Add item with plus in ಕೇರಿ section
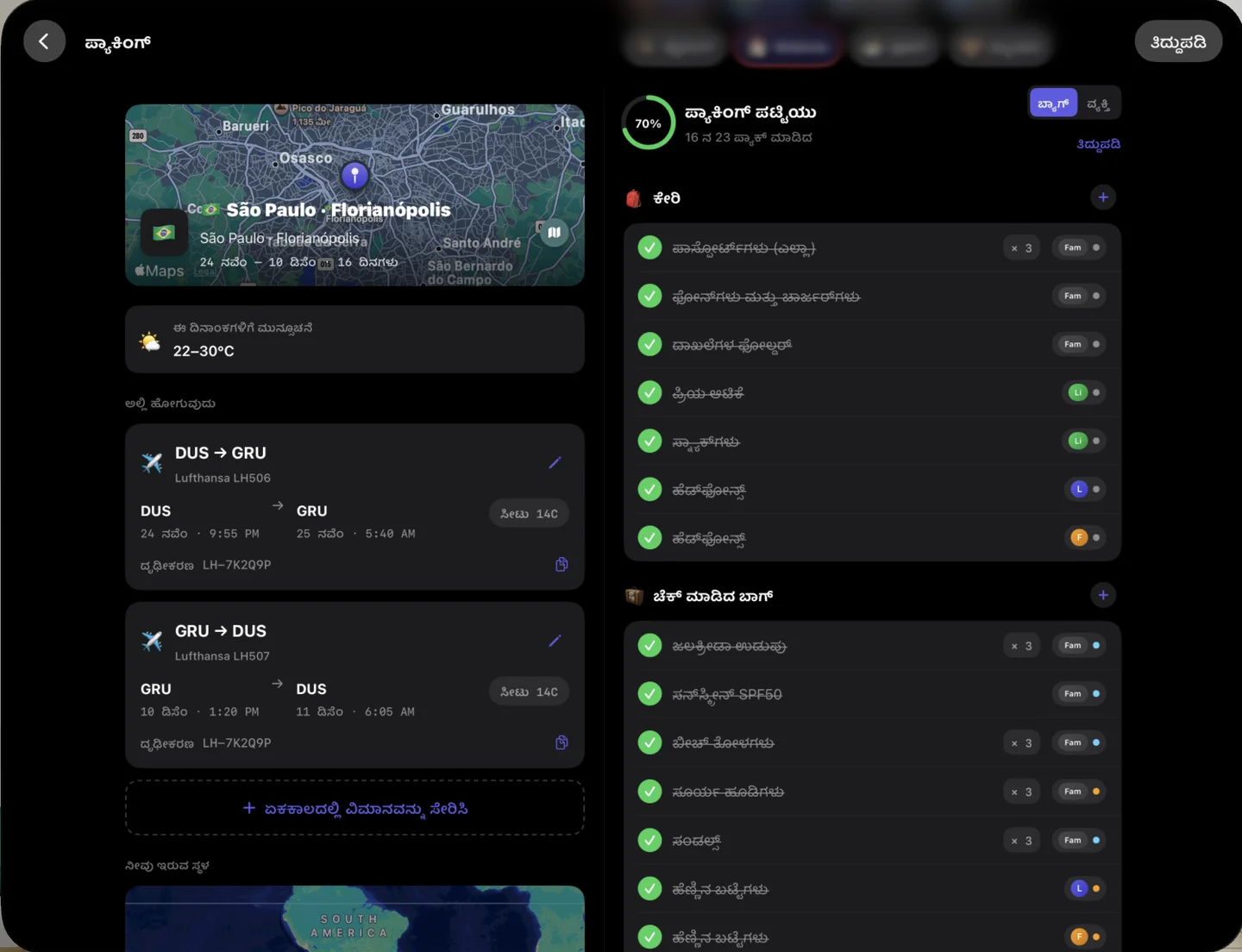This screenshot has width=1242, height=952. pos(1103,197)
